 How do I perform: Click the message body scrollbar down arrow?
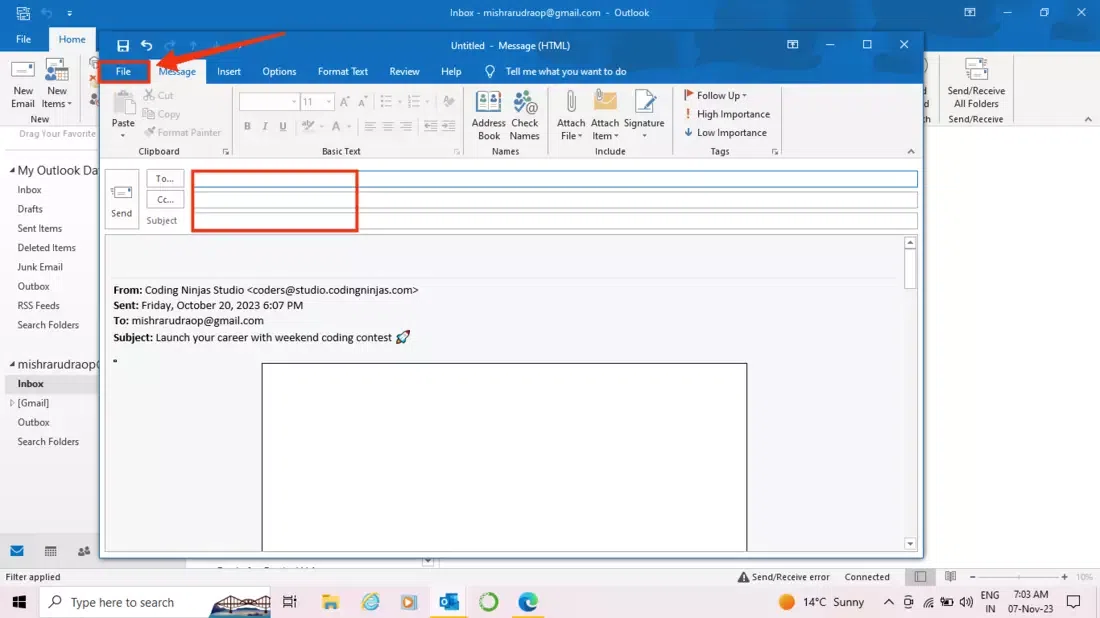[910, 544]
